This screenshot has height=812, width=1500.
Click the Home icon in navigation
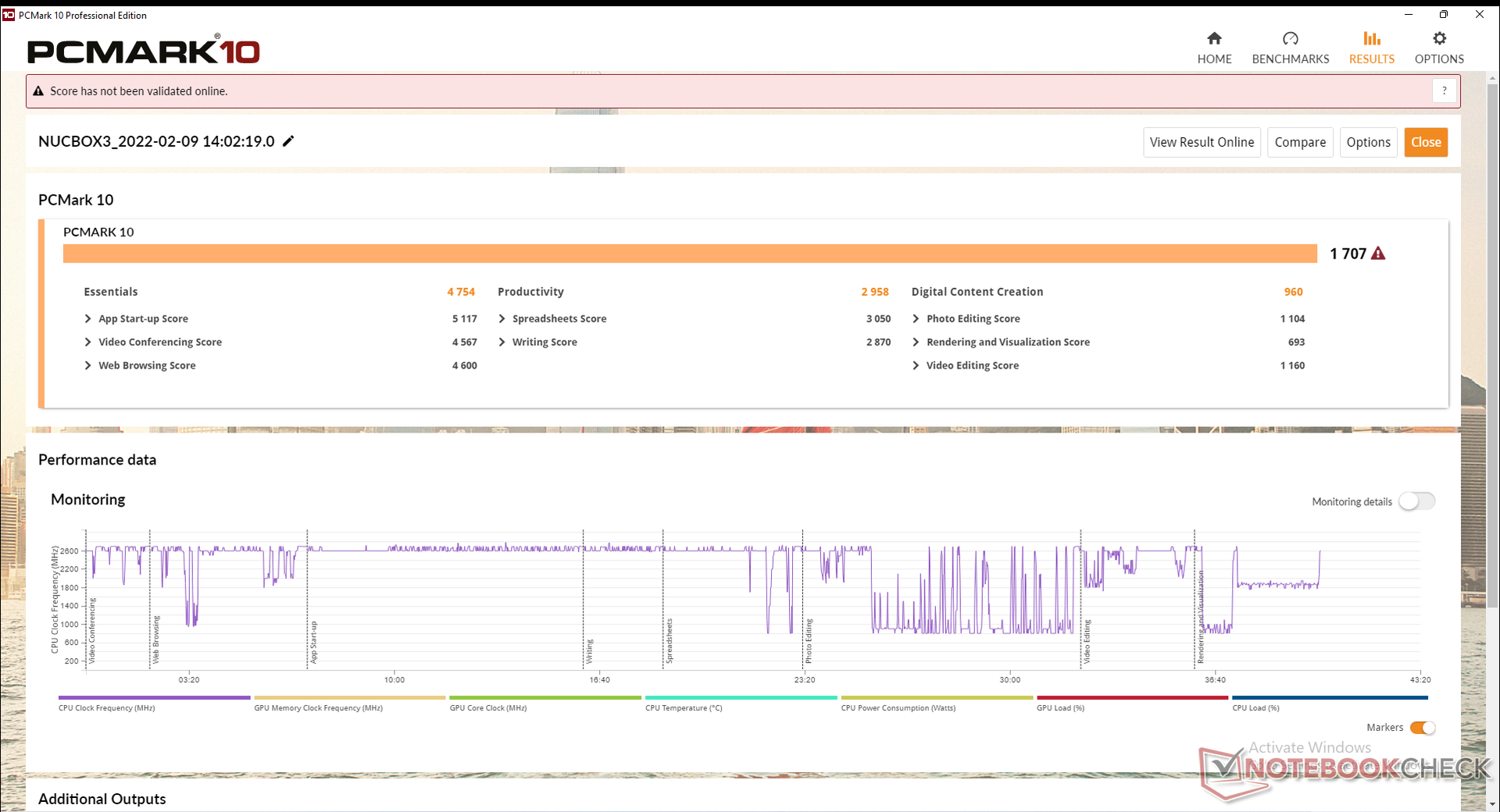tap(1214, 39)
